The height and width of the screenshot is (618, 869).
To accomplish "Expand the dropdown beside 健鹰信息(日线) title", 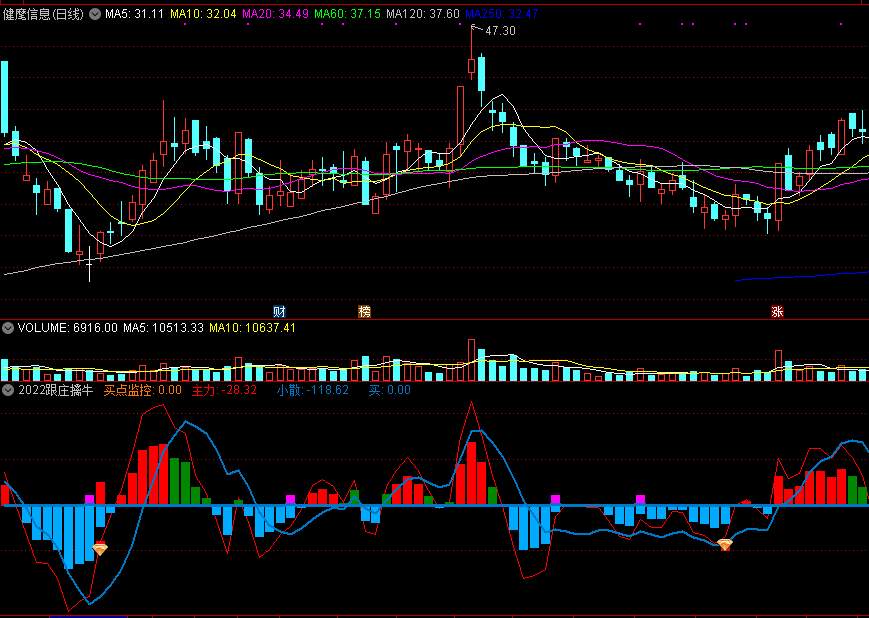I will coord(95,14).
